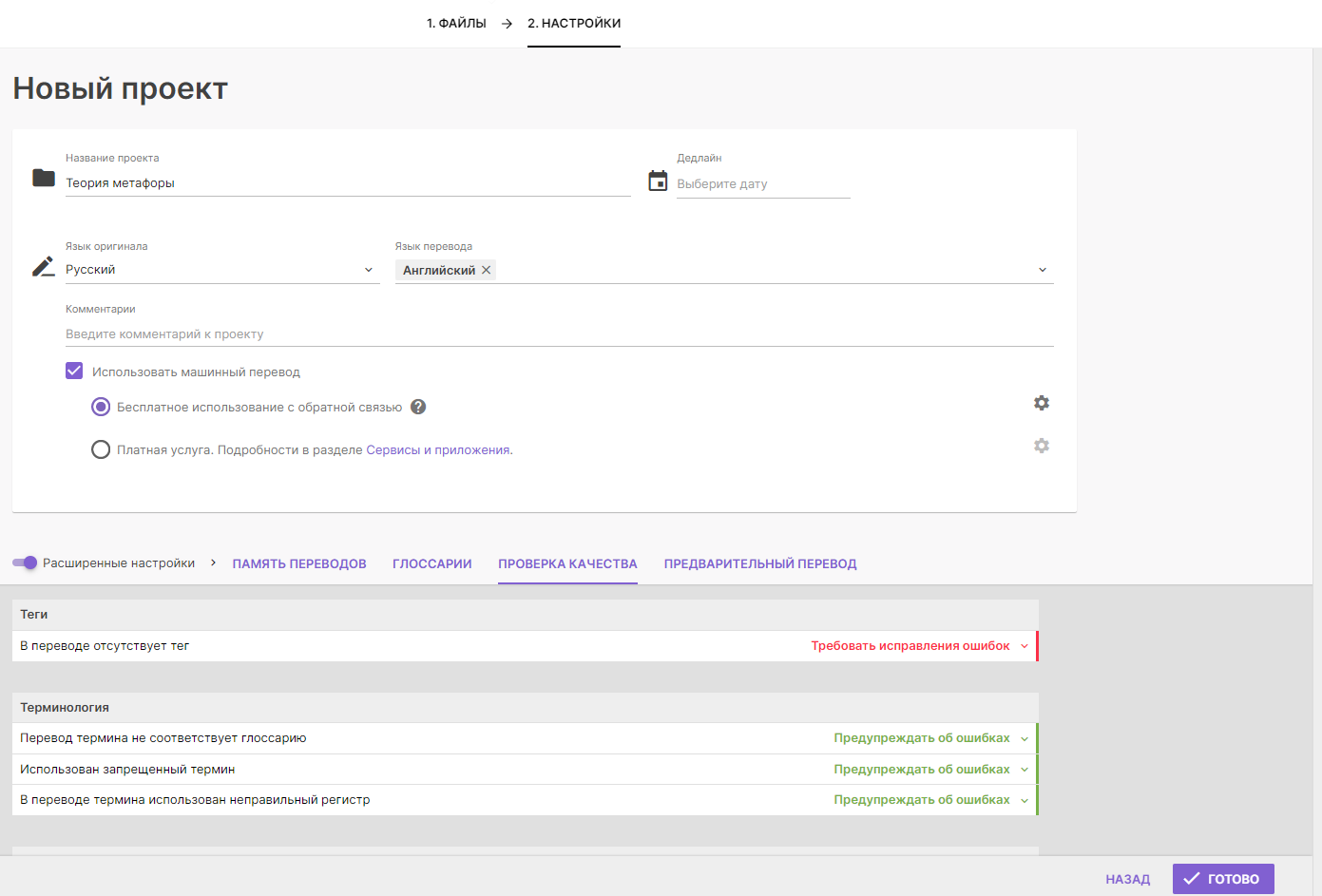The height and width of the screenshot is (896, 1322).
Task: Open the Память переводов tab
Action: (299, 563)
